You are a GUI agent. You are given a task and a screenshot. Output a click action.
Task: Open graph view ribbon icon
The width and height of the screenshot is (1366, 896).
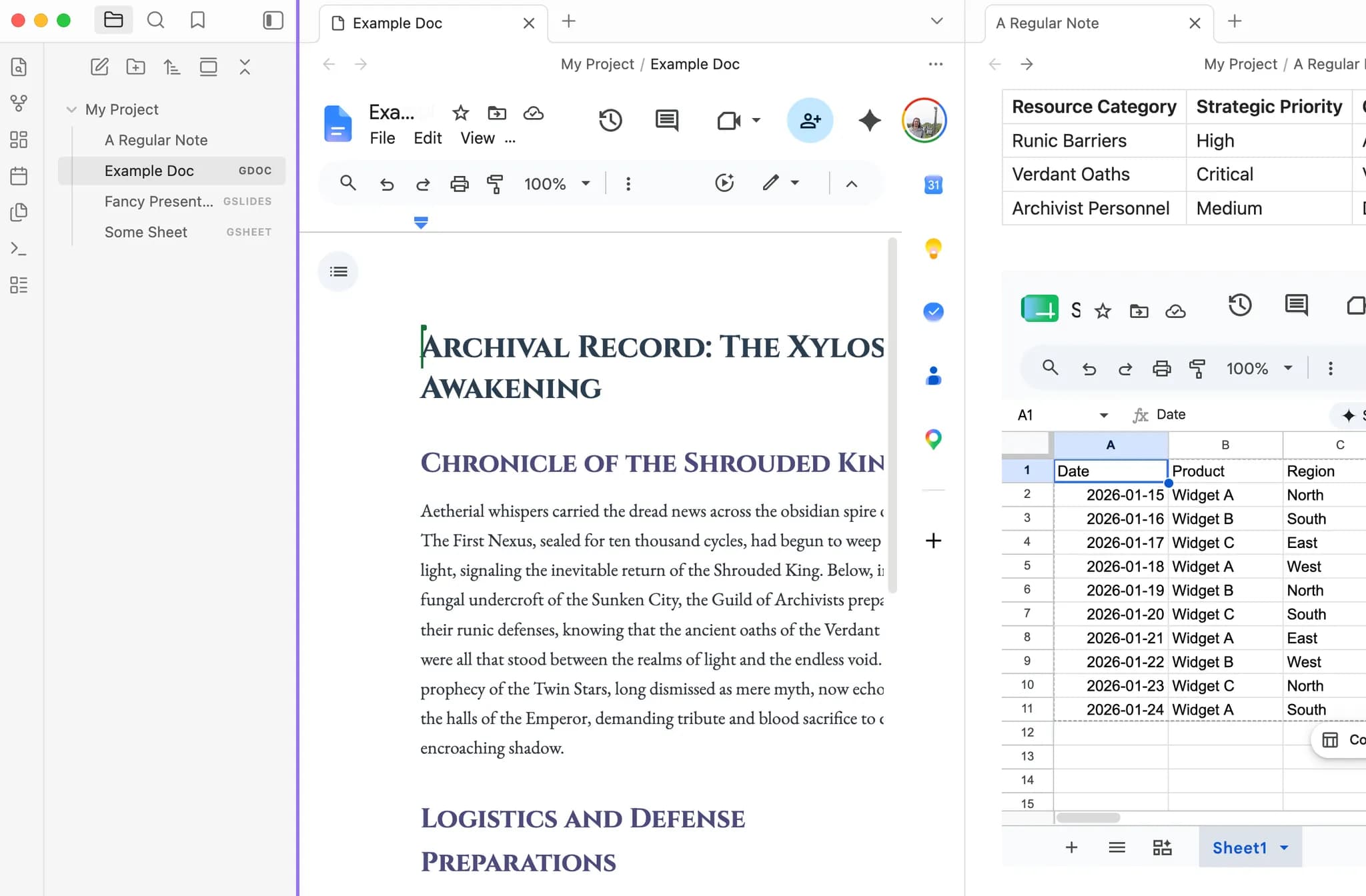19,103
